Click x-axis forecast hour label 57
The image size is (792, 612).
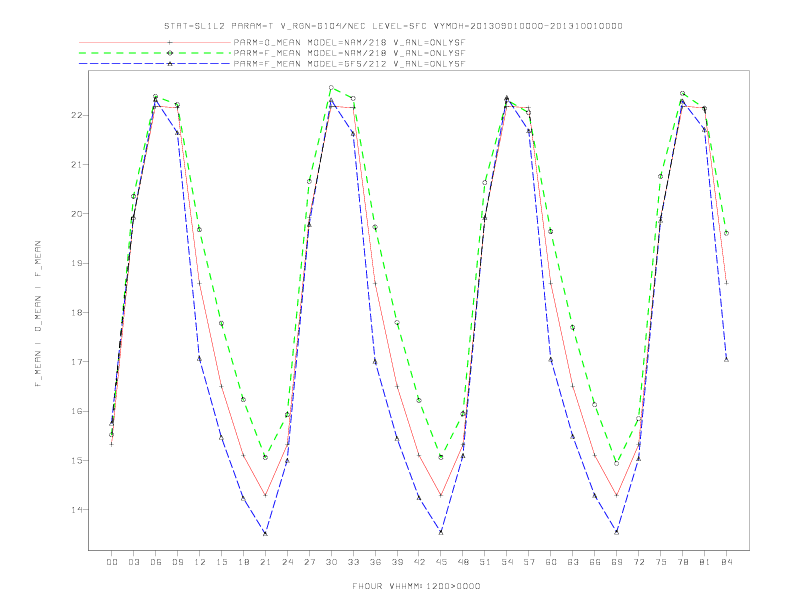click(529, 562)
